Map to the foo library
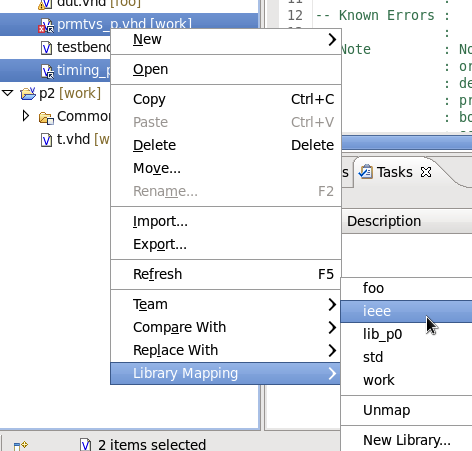The height and width of the screenshot is (451, 472). [406, 288]
